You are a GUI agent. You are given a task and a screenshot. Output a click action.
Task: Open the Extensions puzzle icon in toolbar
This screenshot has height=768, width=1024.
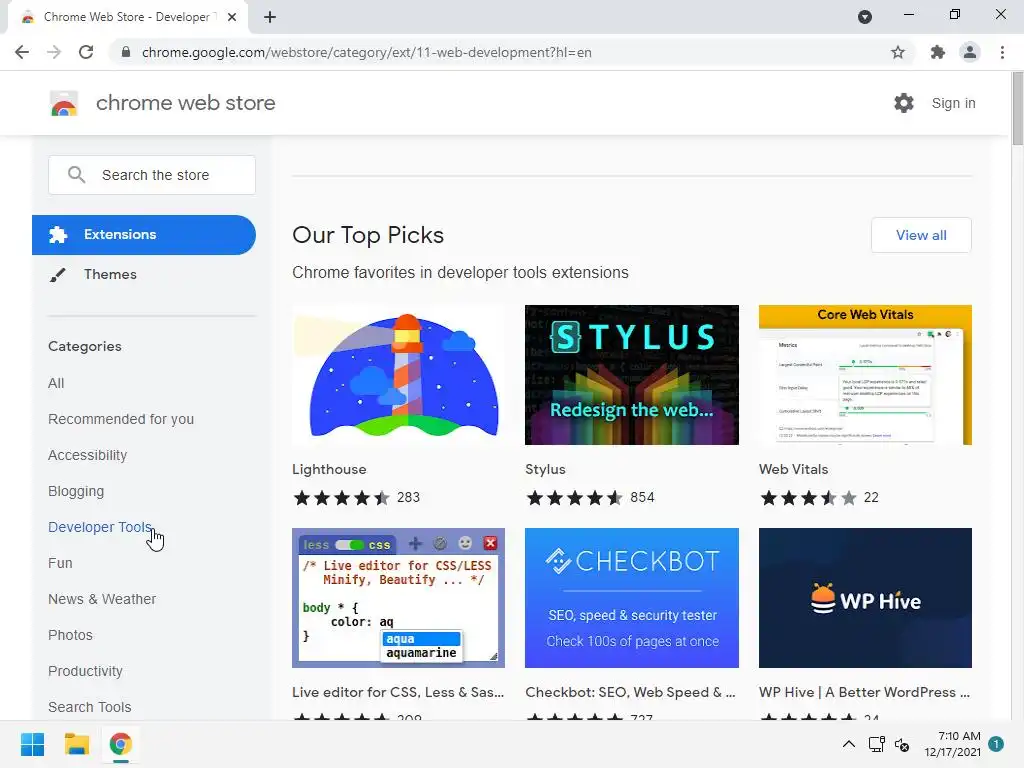point(938,52)
